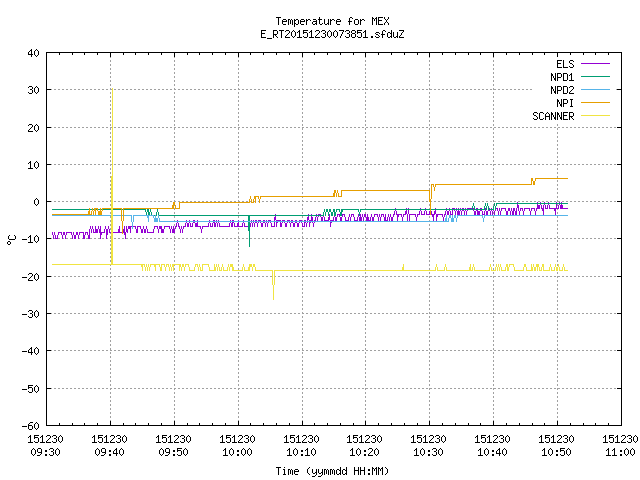Image resolution: width=640 pixels, height=480 pixels.
Task: Click the y-axis label -20
Action: 31,277
